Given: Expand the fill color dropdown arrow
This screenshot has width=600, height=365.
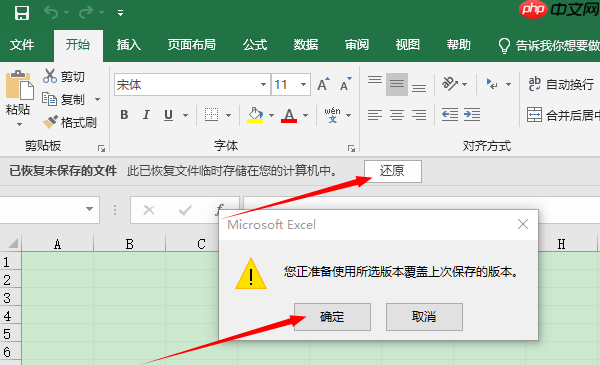Looking at the screenshot, I should (271, 115).
